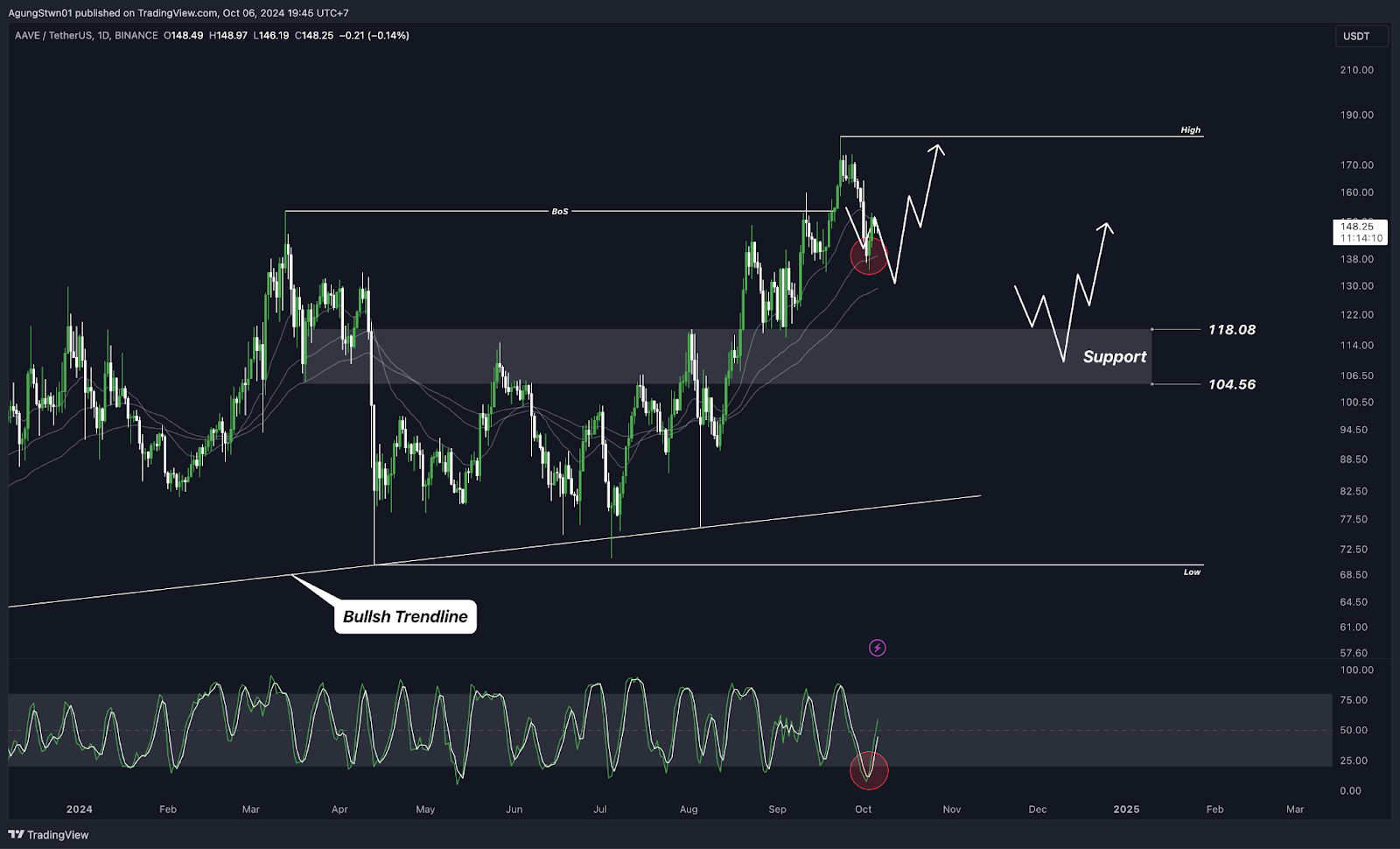Click the high value H148.97

pos(229,36)
